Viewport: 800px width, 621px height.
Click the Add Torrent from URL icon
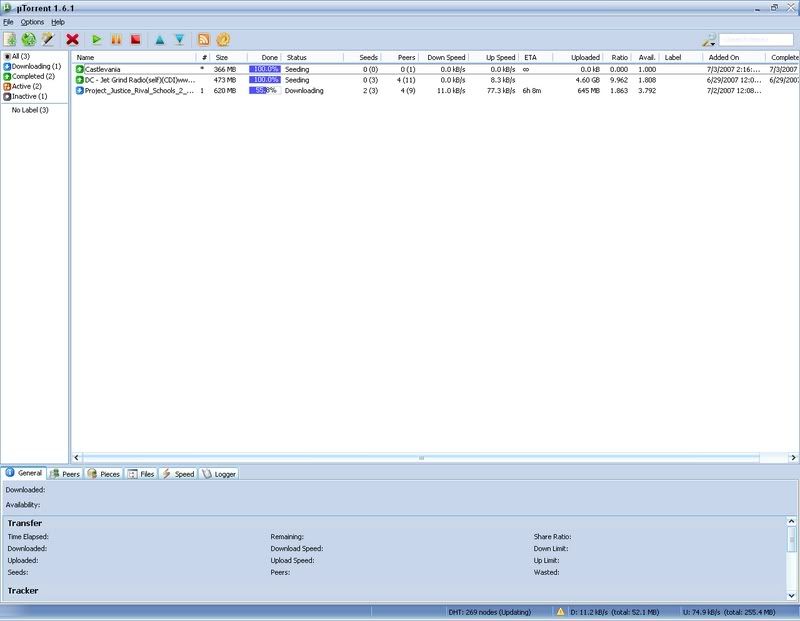click(29, 39)
